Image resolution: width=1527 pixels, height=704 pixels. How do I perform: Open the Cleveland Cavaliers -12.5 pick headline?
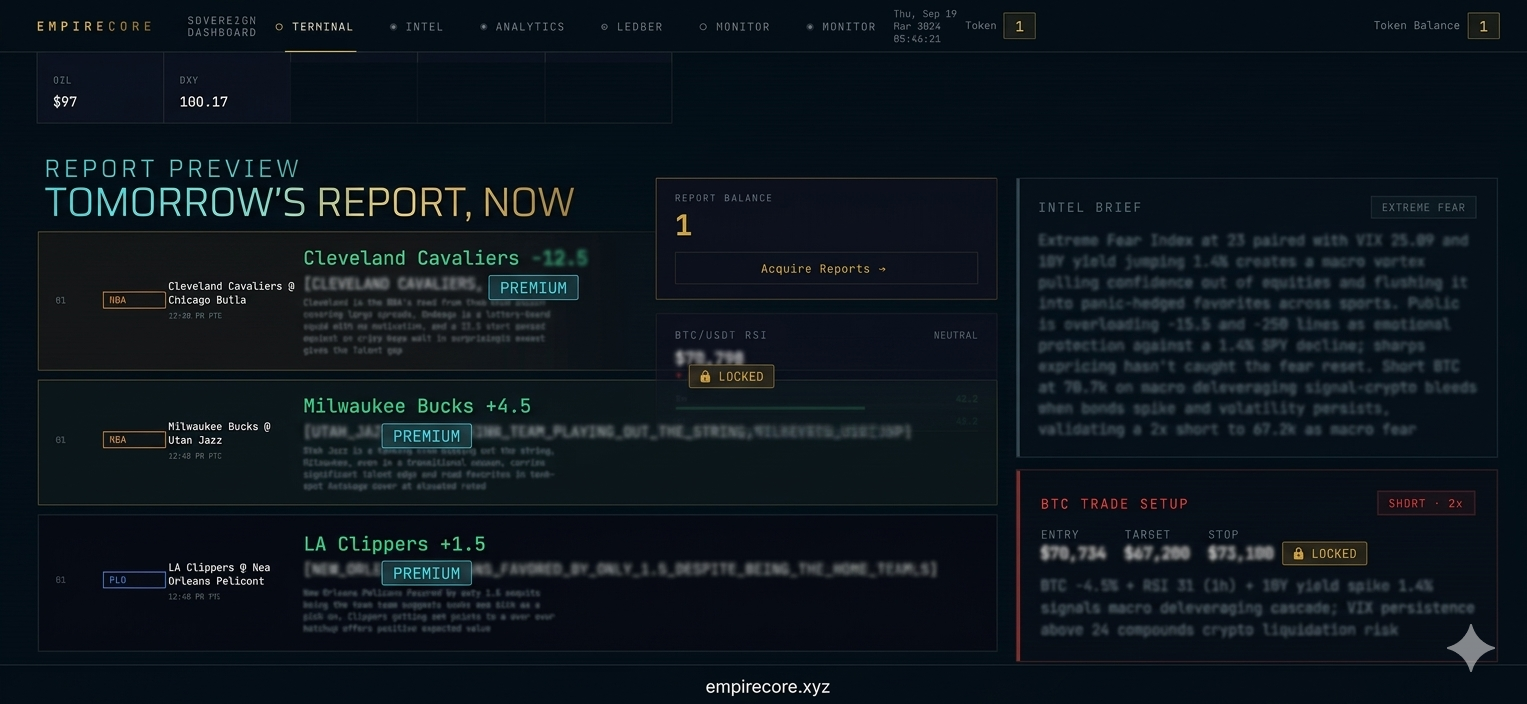pyautogui.click(x=445, y=258)
